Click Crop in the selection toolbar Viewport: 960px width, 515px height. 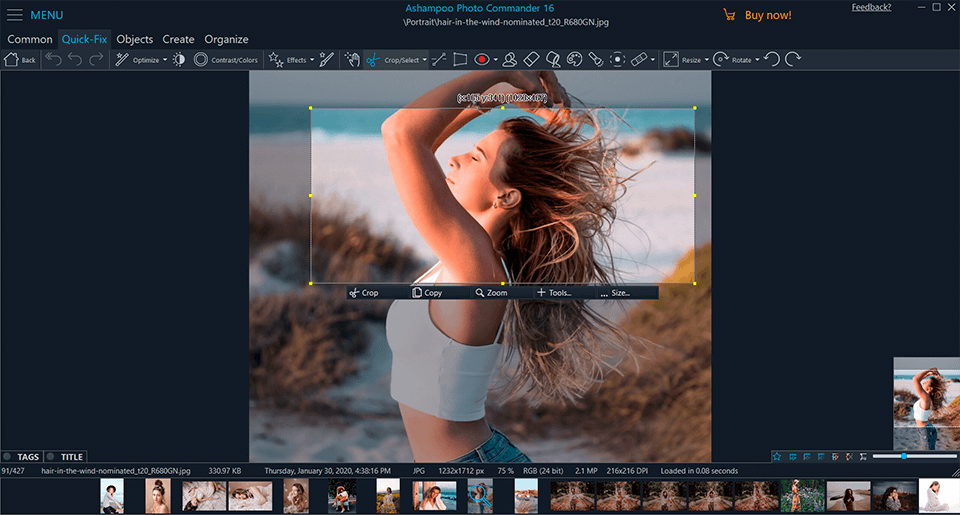[x=364, y=293]
